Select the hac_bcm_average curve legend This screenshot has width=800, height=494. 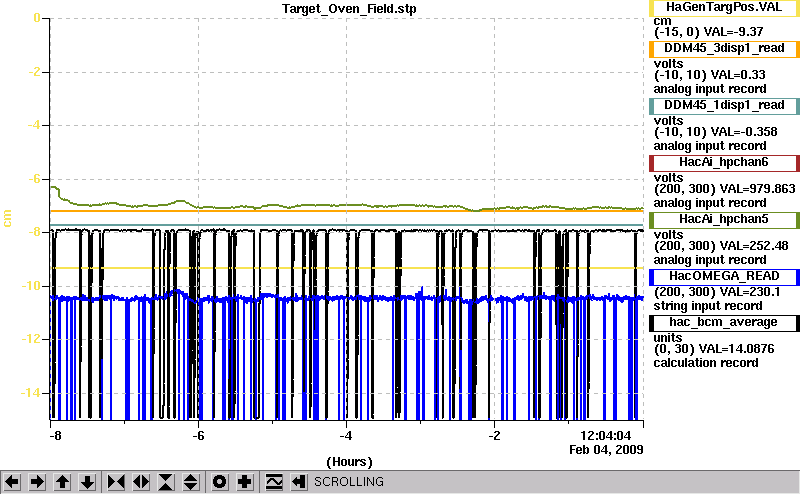pos(724,323)
